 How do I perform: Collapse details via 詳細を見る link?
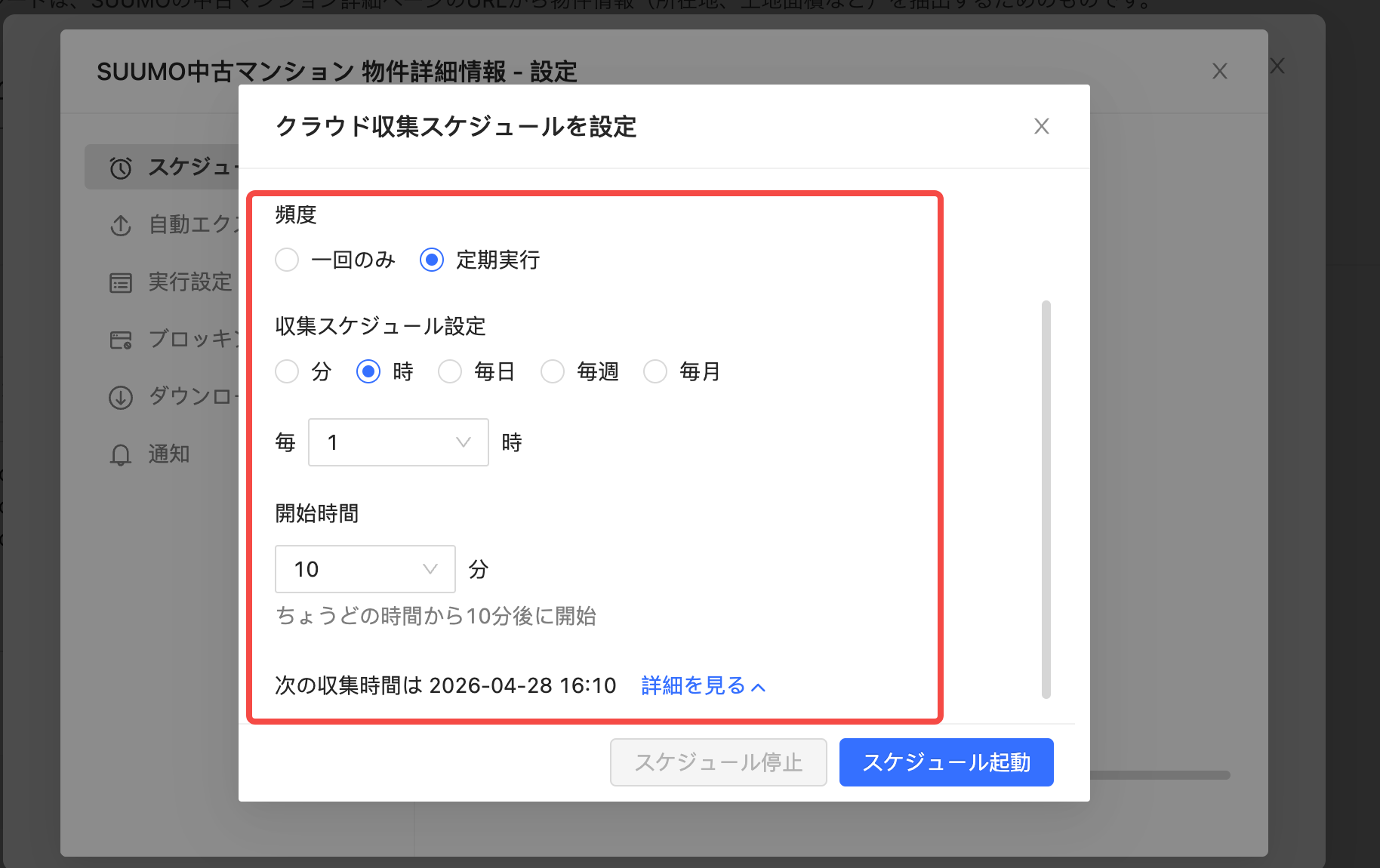point(704,685)
